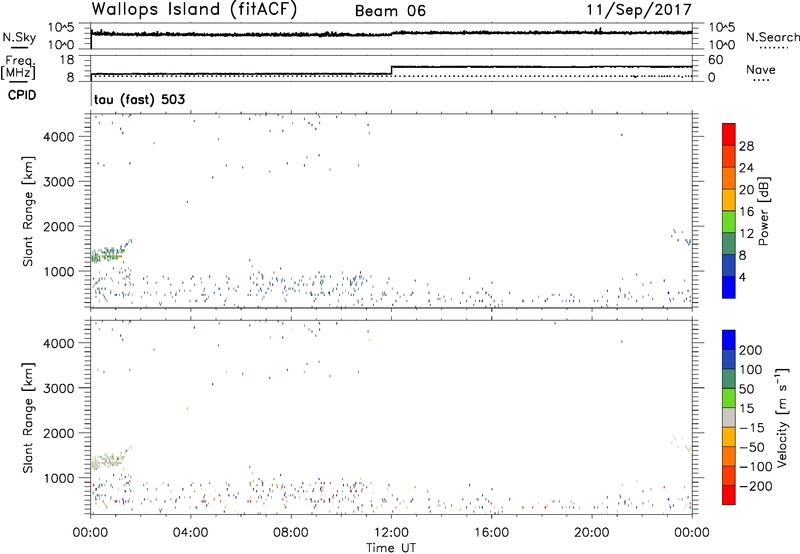This screenshot has width=800, height=554.
Task: Click the '-15' value on the velocity scale
Action: click(x=752, y=428)
